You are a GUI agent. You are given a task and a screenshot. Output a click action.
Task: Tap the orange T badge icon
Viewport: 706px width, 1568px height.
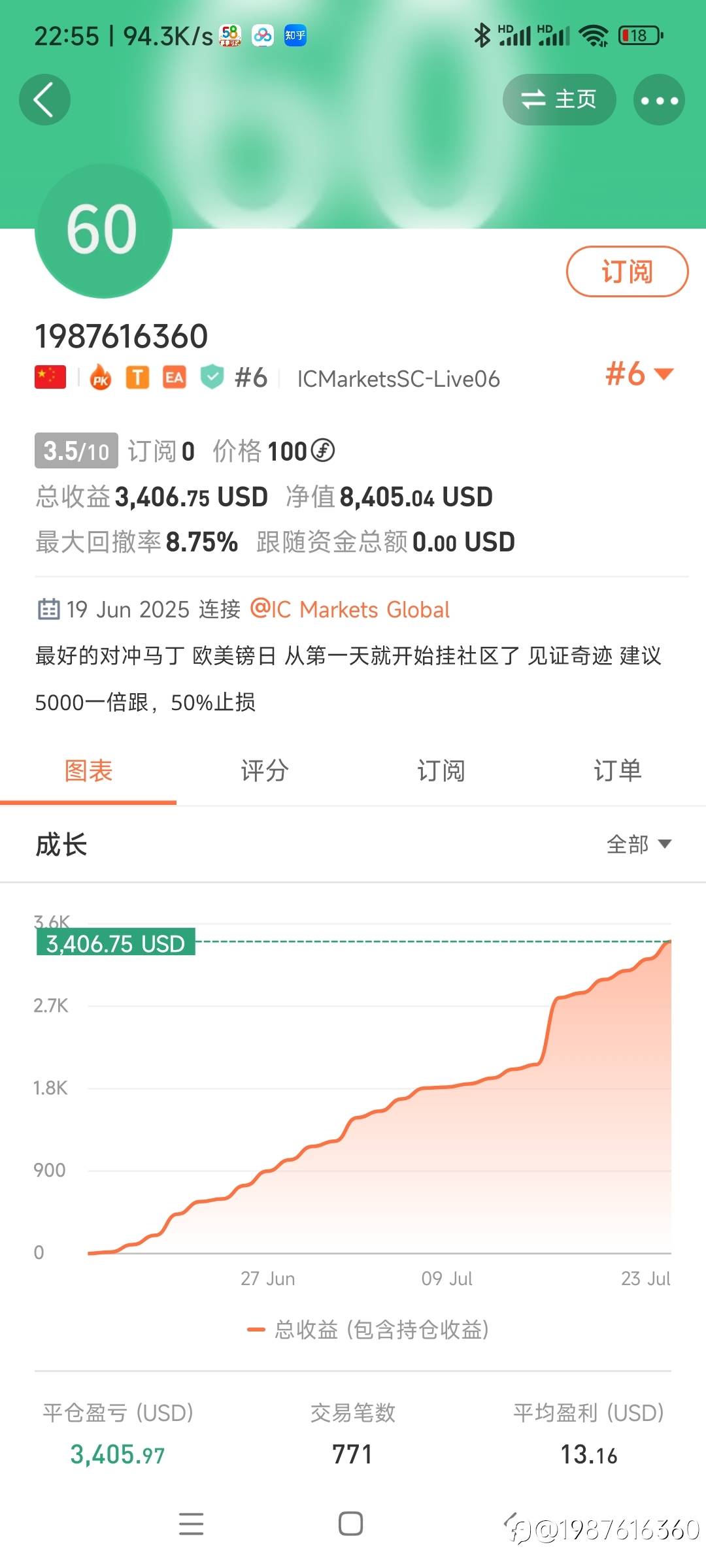[x=137, y=378]
